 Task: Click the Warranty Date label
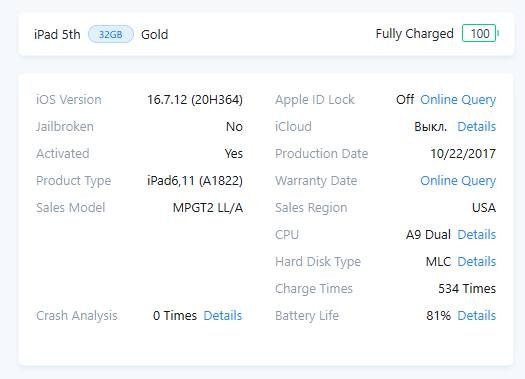pos(316,181)
